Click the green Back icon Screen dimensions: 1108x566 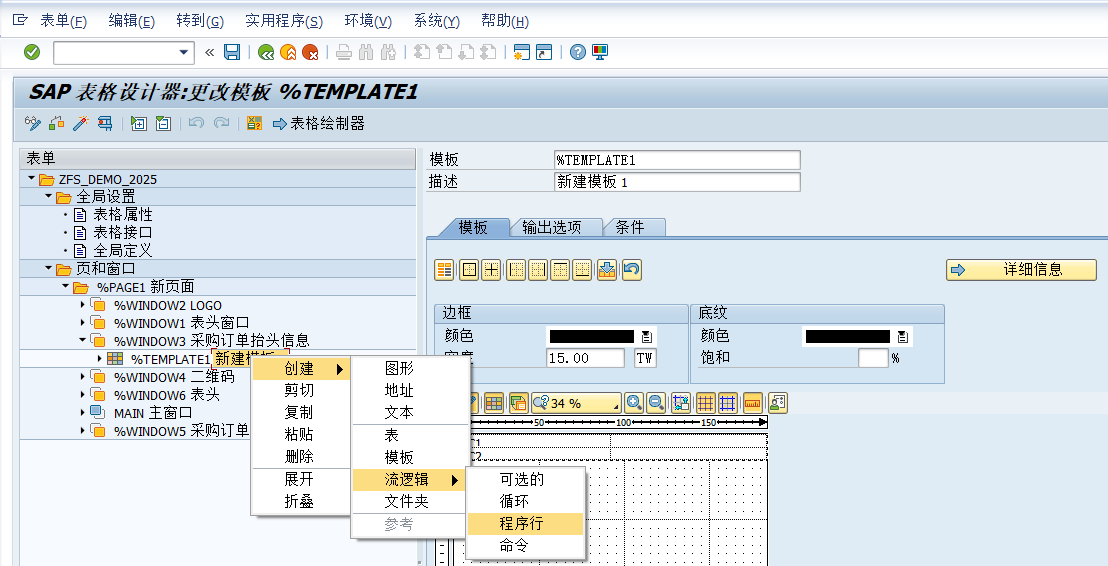(x=266, y=52)
